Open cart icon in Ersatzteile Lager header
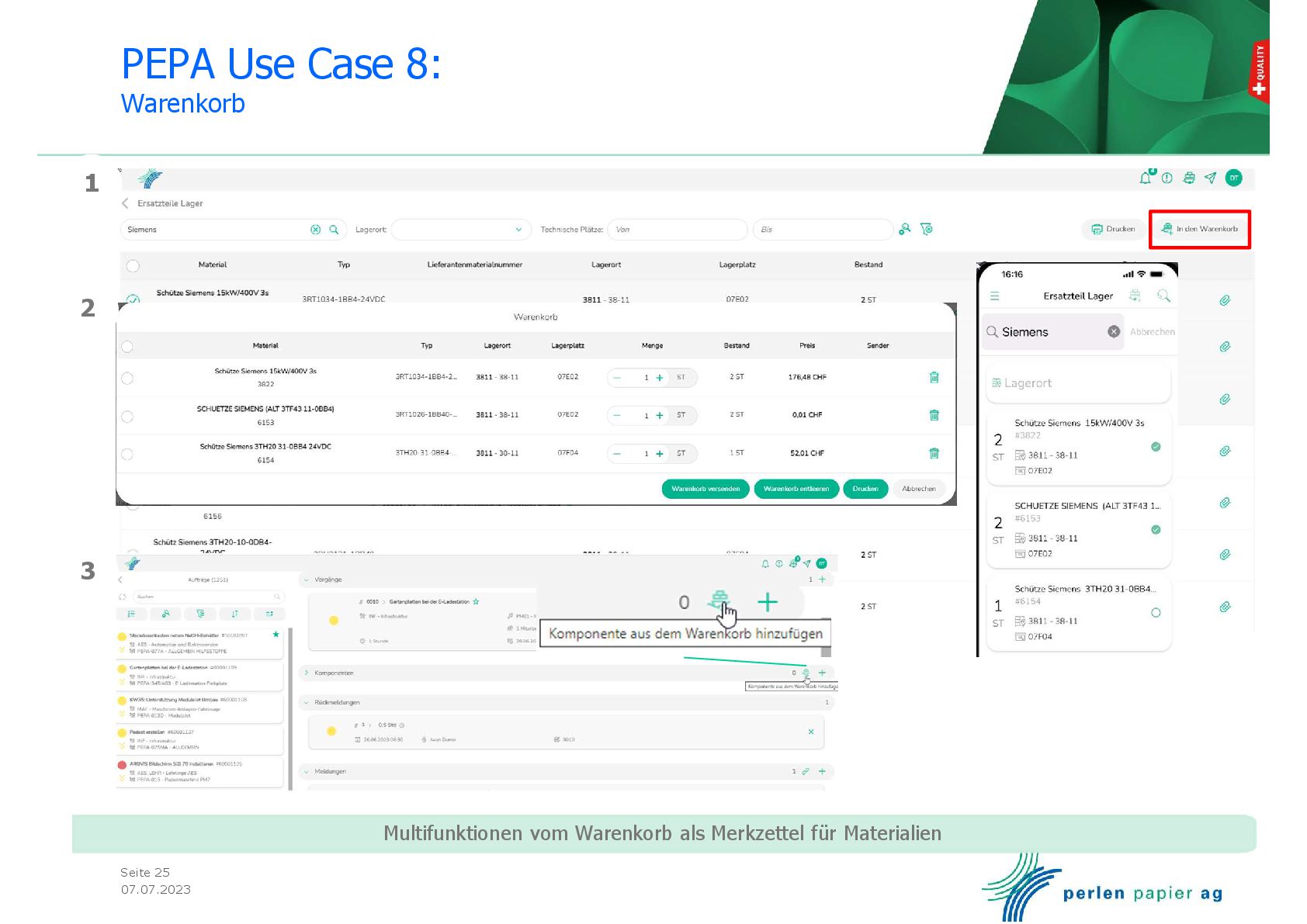 [x=1189, y=178]
